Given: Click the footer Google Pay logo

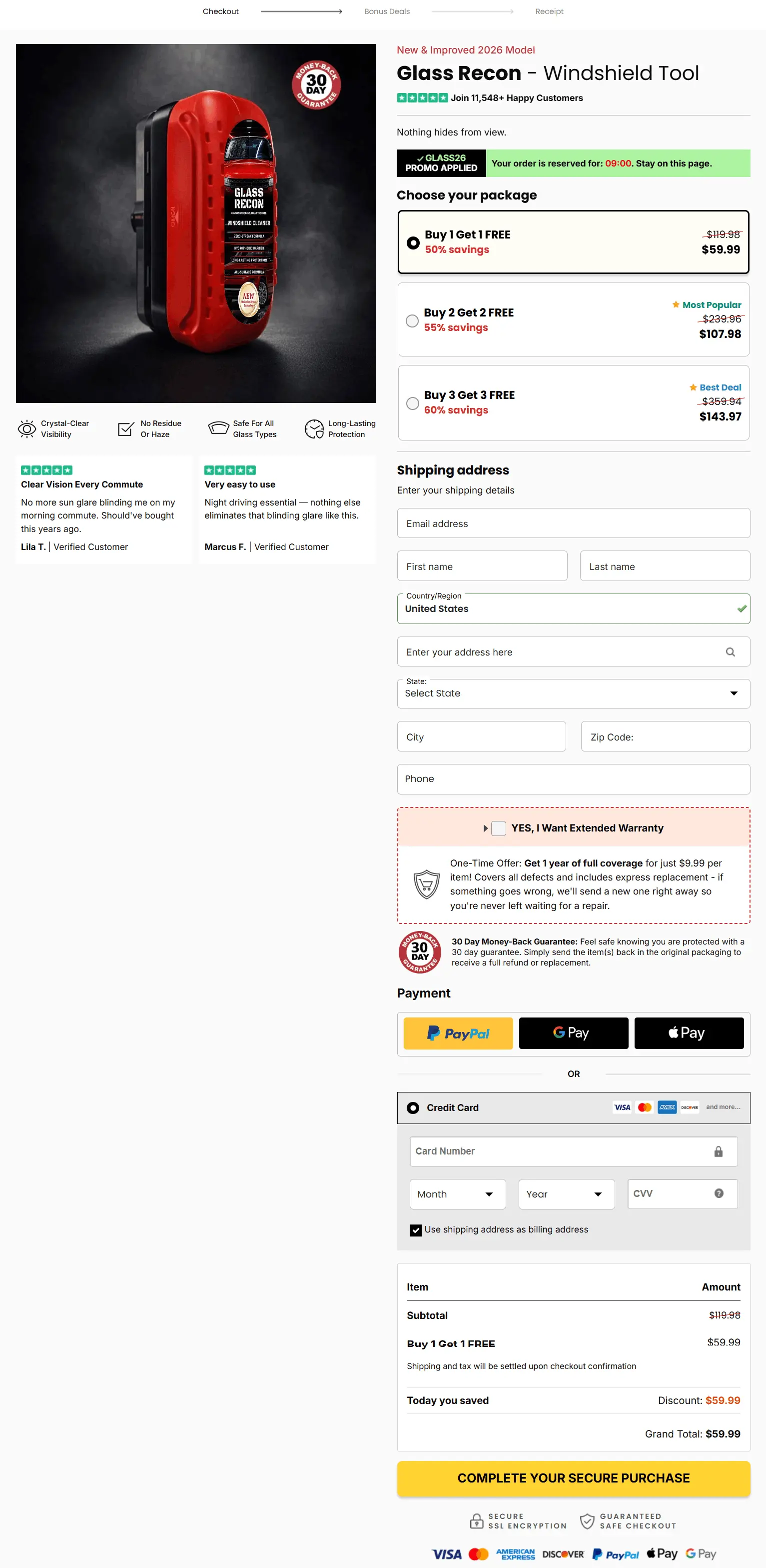Looking at the screenshot, I should point(700,1553).
